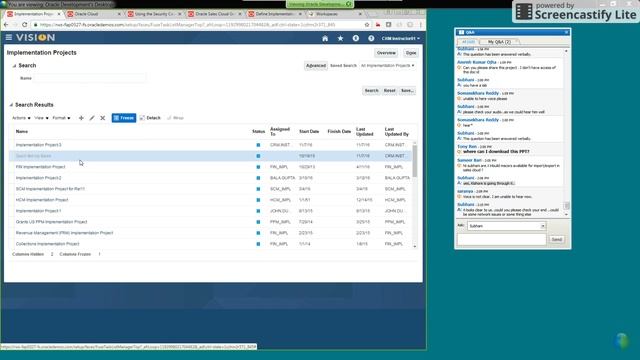Click status icon for FIN Implementation Project row

point(258,167)
